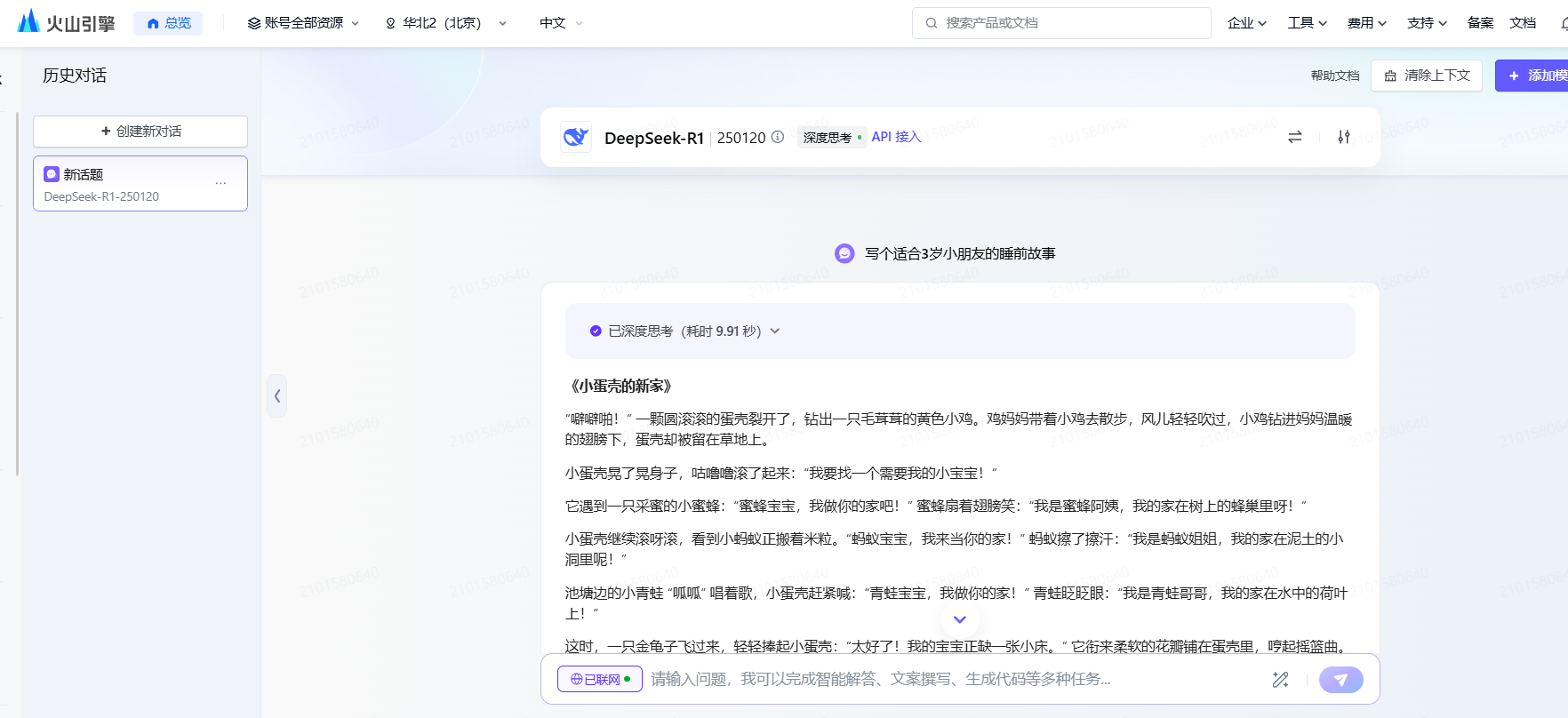Click the send message paper plane button
The height and width of the screenshot is (718, 1568).
(1341, 680)
